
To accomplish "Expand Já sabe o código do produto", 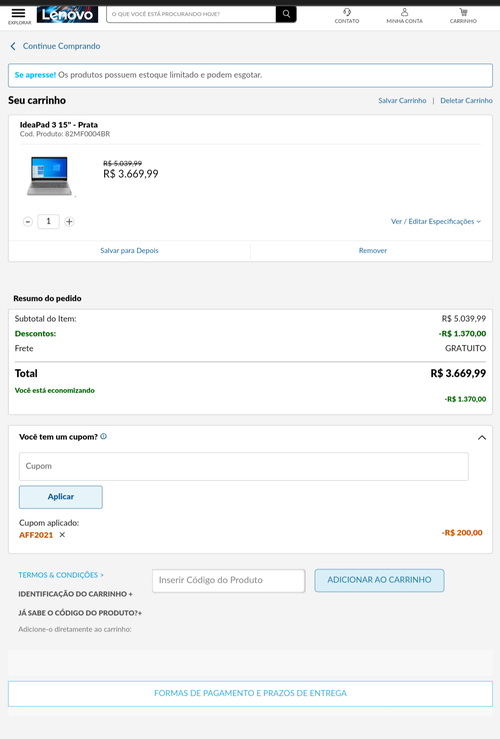I will pyautogui.click(x=80, y=613).
